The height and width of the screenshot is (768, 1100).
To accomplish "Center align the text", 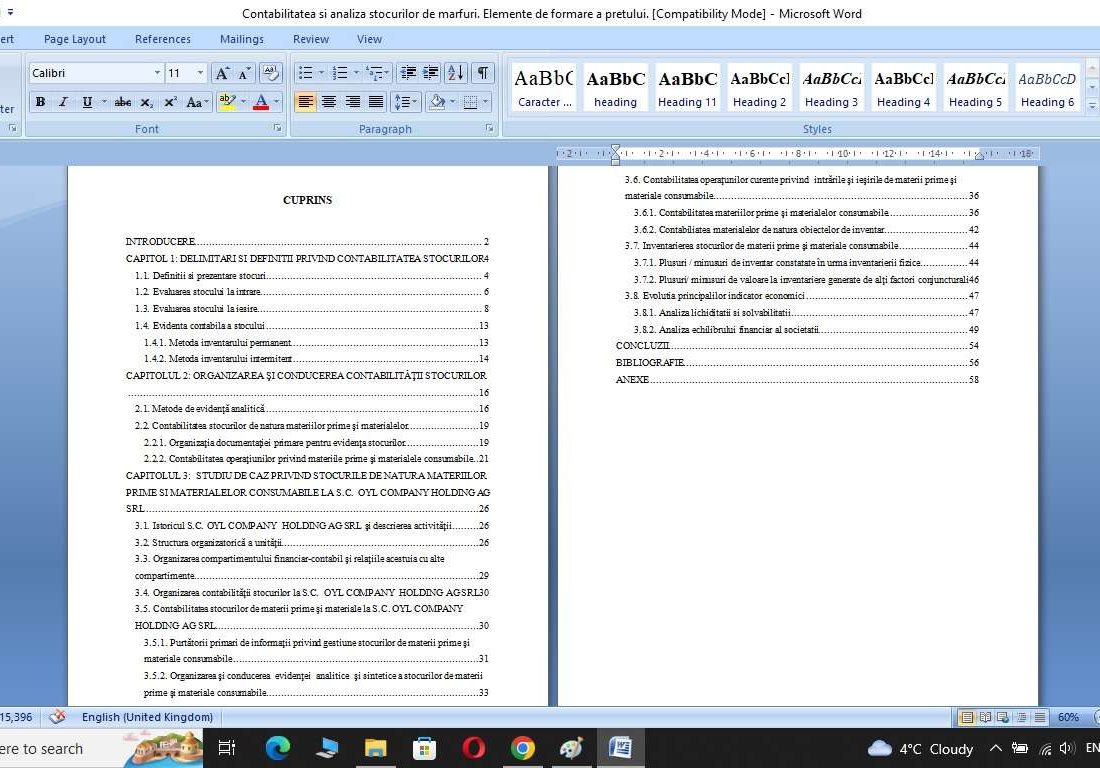I will coord(329,102).
